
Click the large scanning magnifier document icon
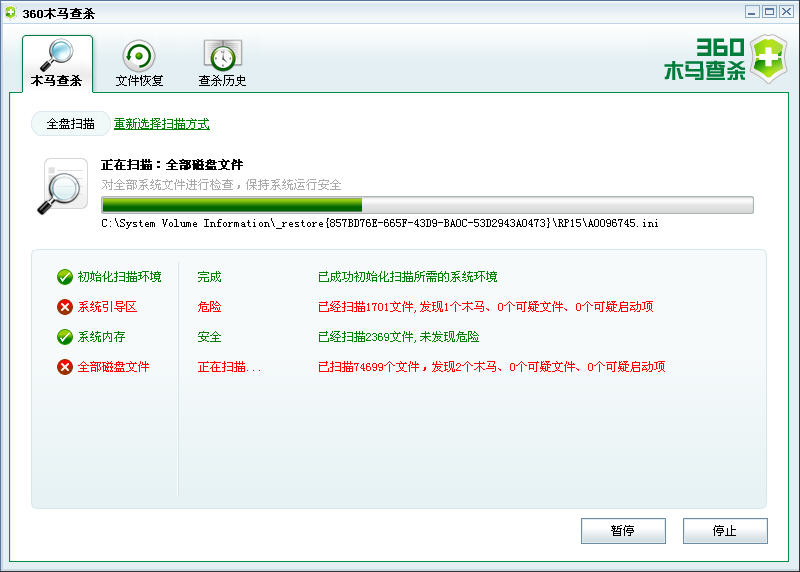(x=63, y=187)
